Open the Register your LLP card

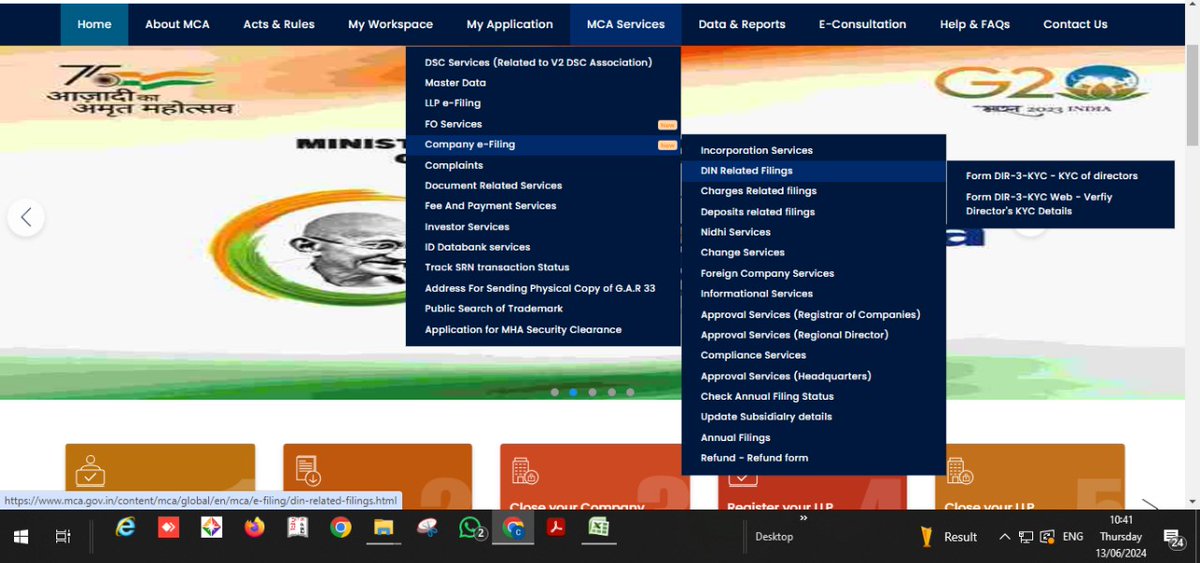pyautogui.click(x=812, y=477)
